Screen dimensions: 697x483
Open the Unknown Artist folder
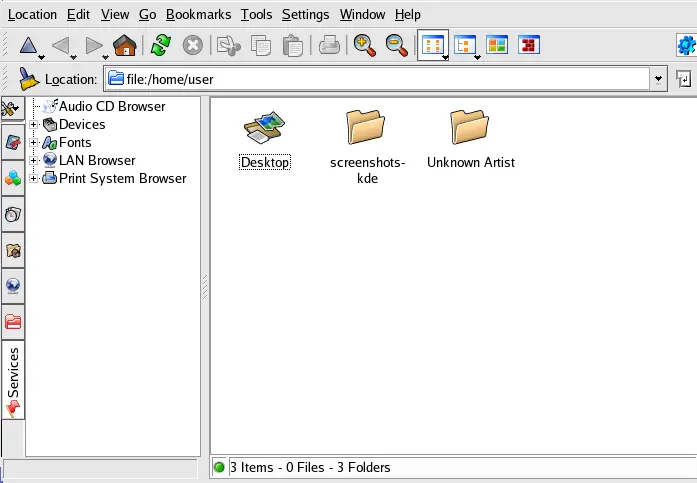(x=470, y=128)
